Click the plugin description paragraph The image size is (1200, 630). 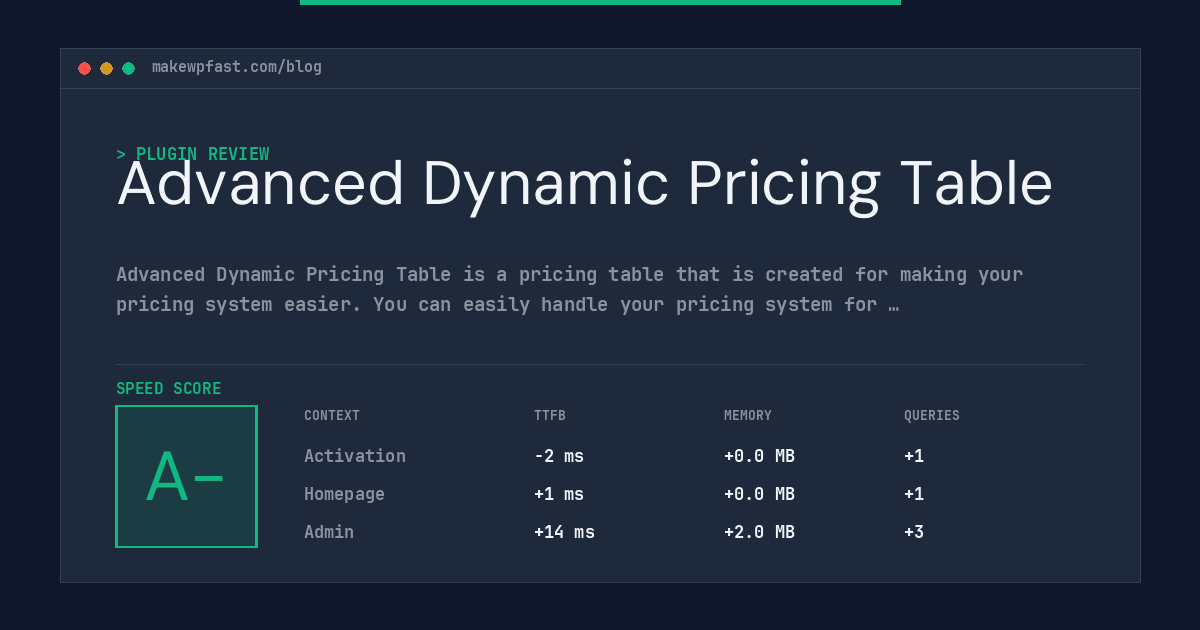click(x=570, y=289)
